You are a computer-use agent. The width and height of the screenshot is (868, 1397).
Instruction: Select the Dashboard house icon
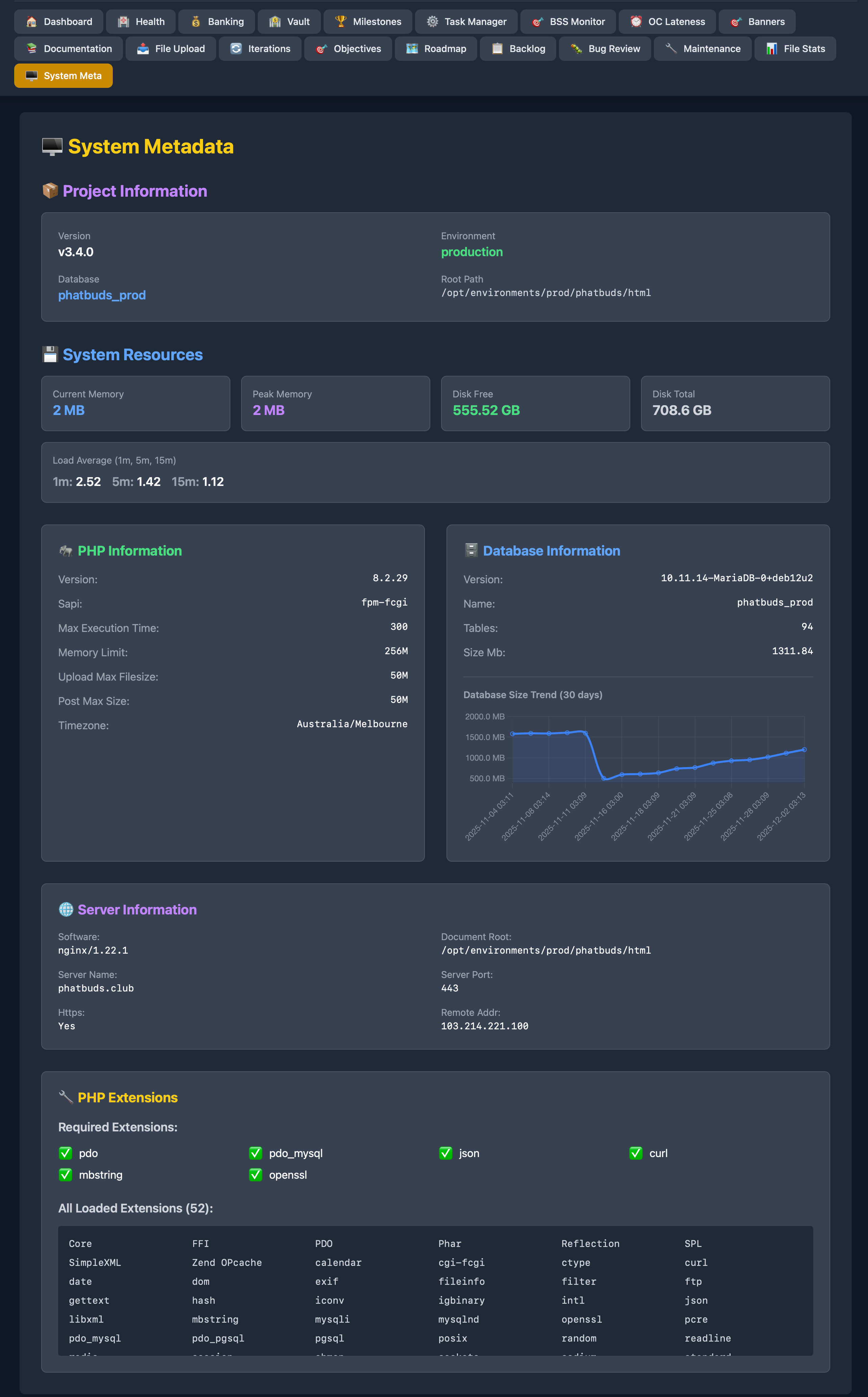click(x=31, y=21)
